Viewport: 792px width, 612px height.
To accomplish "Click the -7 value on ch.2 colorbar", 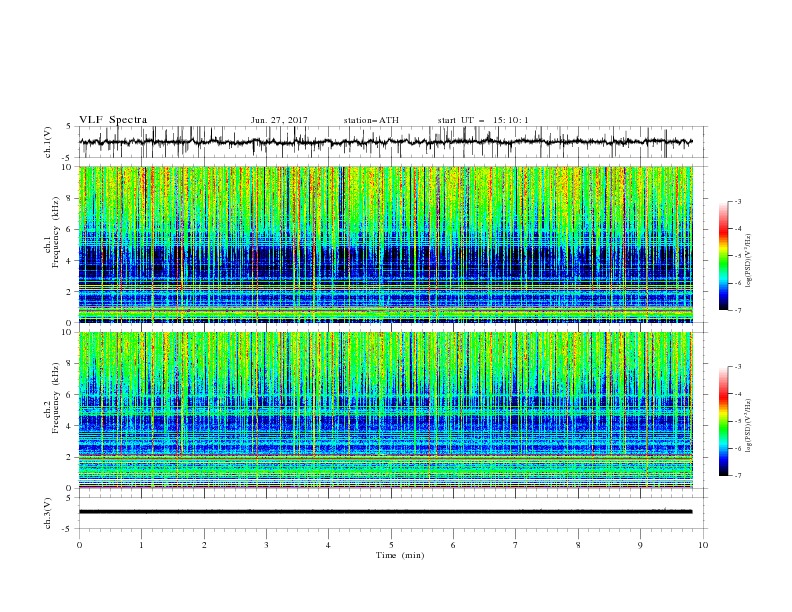I will [x=738, y=476].
